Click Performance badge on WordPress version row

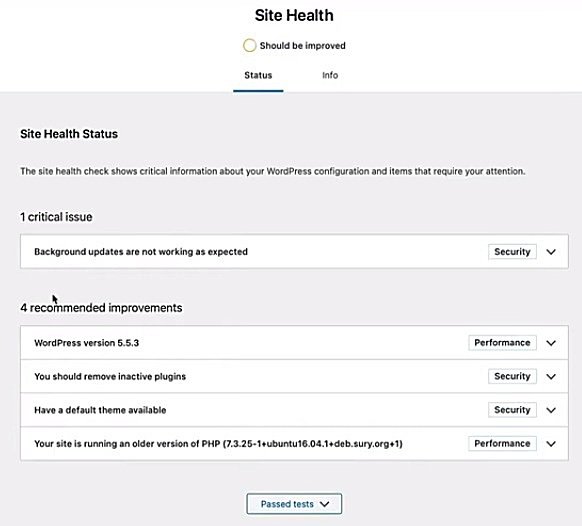coord(502,343)
